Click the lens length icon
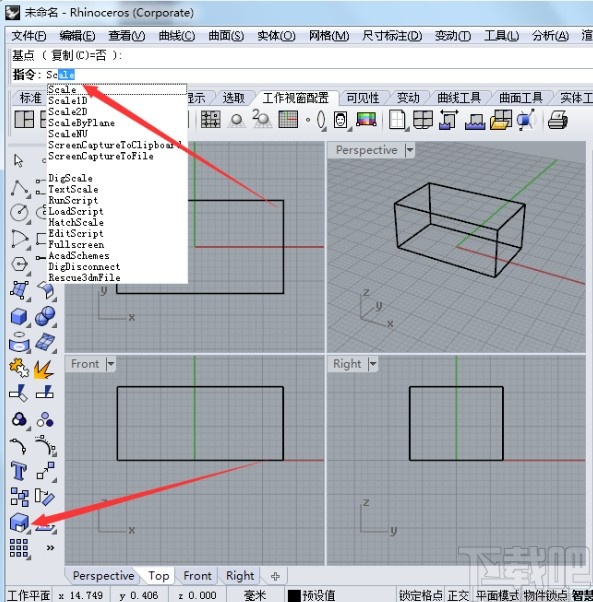 tap(321, 120)
